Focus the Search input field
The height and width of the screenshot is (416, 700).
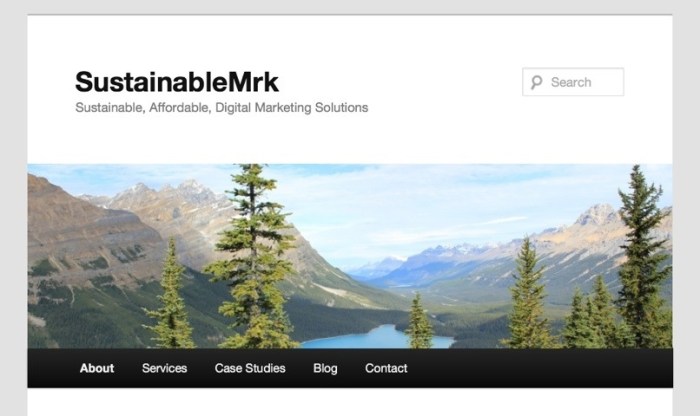(x=573, y=82)
